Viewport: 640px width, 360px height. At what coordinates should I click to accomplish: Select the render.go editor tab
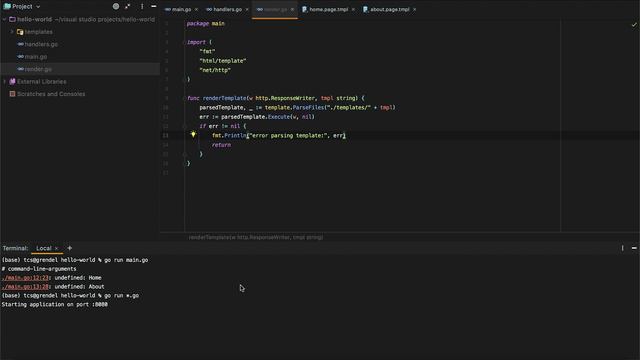[x=276, y=9]
